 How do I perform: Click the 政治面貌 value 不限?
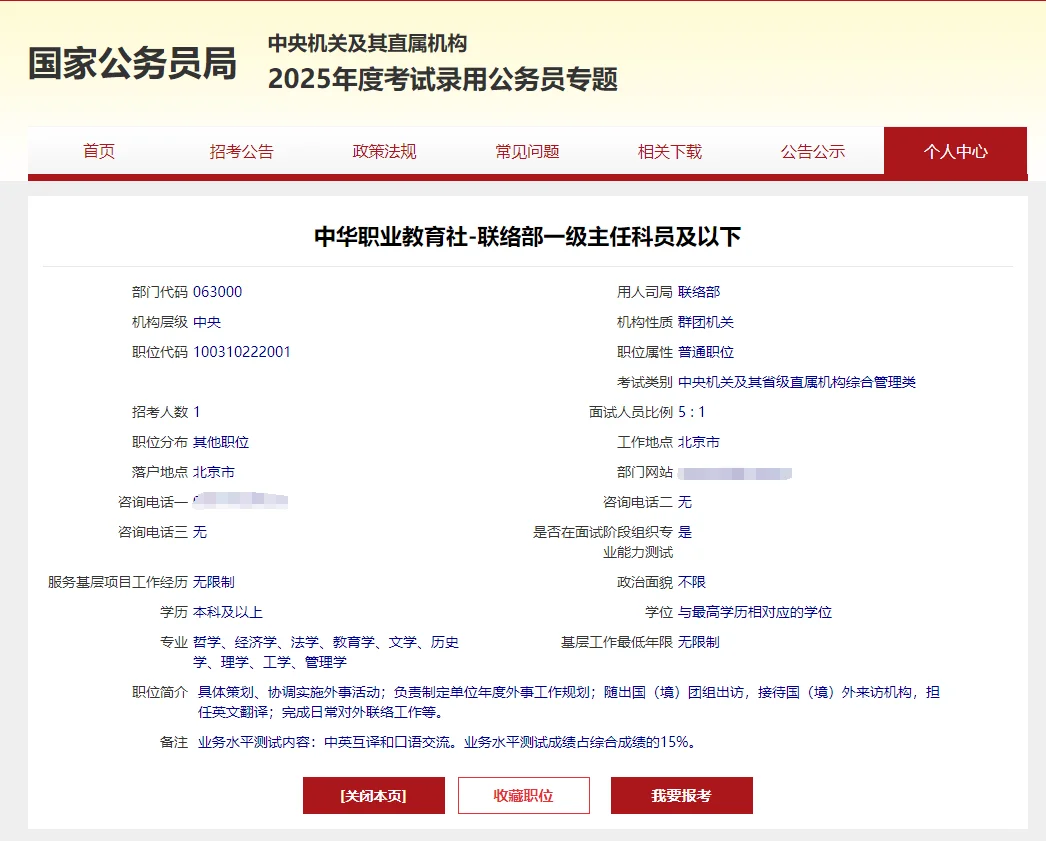point(692,582)
